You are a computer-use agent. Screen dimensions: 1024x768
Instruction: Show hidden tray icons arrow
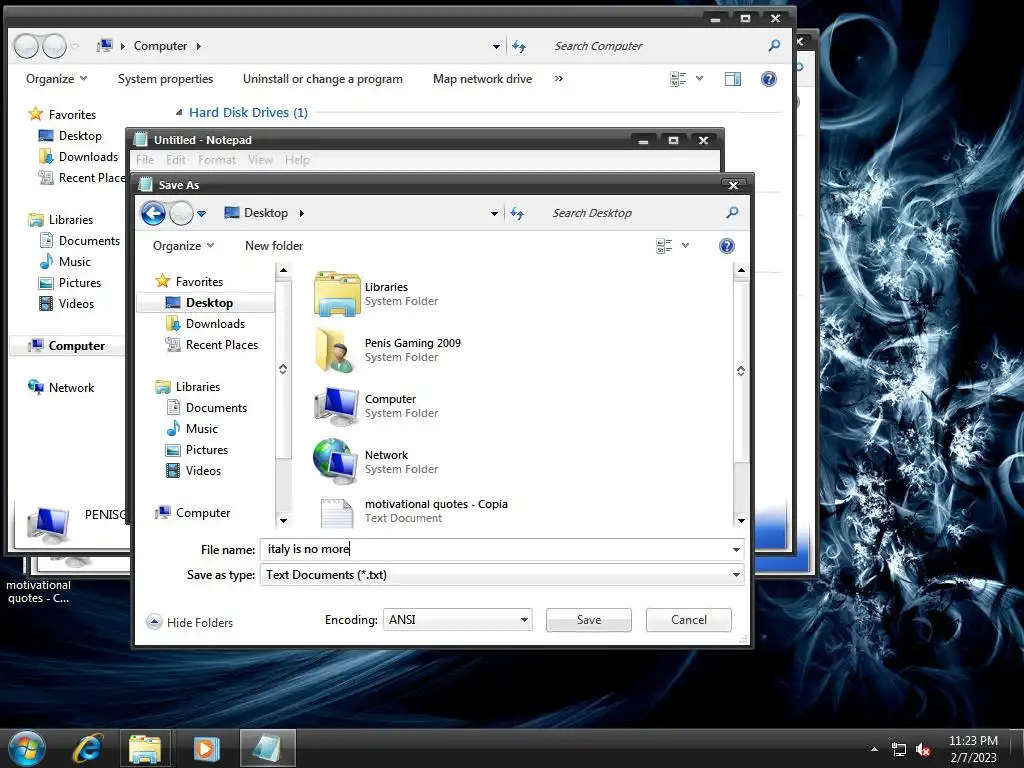(x=874, y=749)
